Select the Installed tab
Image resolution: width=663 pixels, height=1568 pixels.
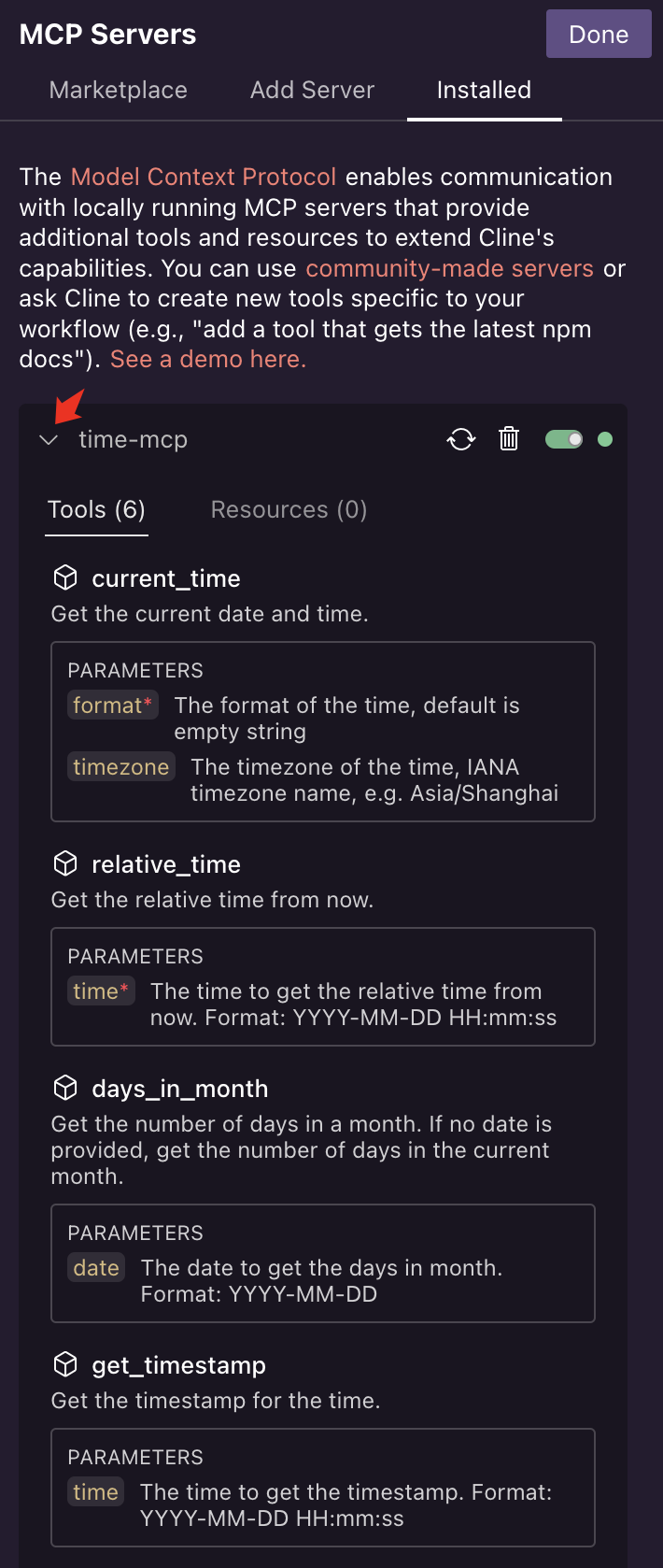coord(484,90)
